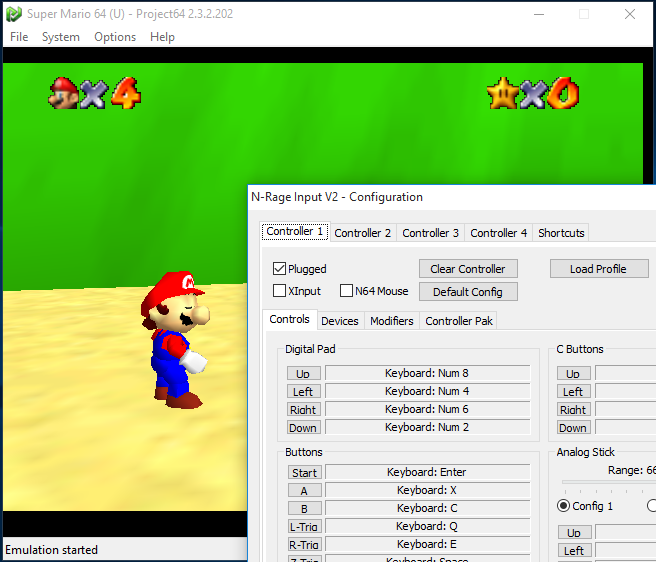Open the Shortcuts tab
Screen dimensions: 656x562
[x=561, y=233]
